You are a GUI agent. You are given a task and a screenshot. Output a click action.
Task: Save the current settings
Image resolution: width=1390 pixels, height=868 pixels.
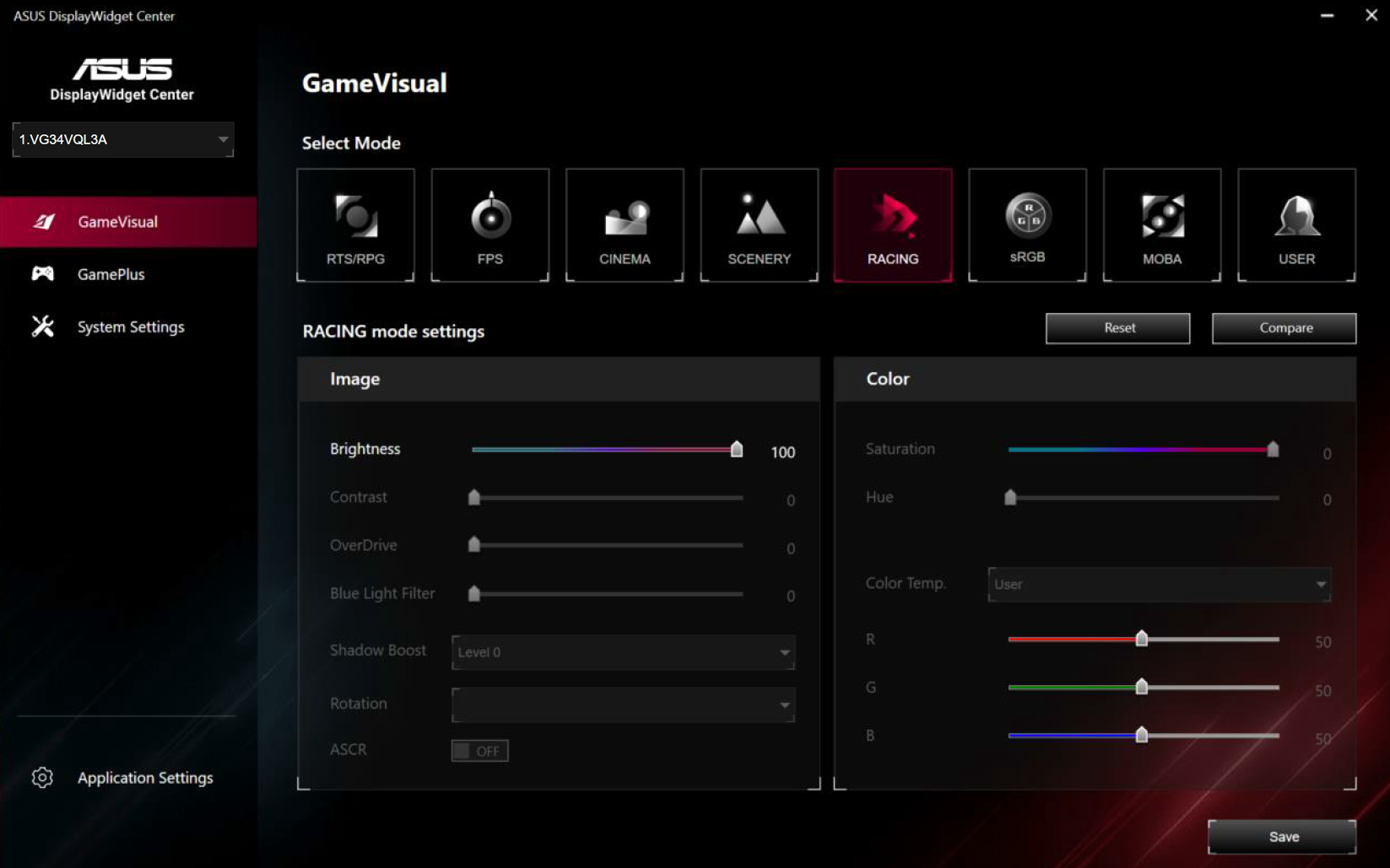[1283, 837]
